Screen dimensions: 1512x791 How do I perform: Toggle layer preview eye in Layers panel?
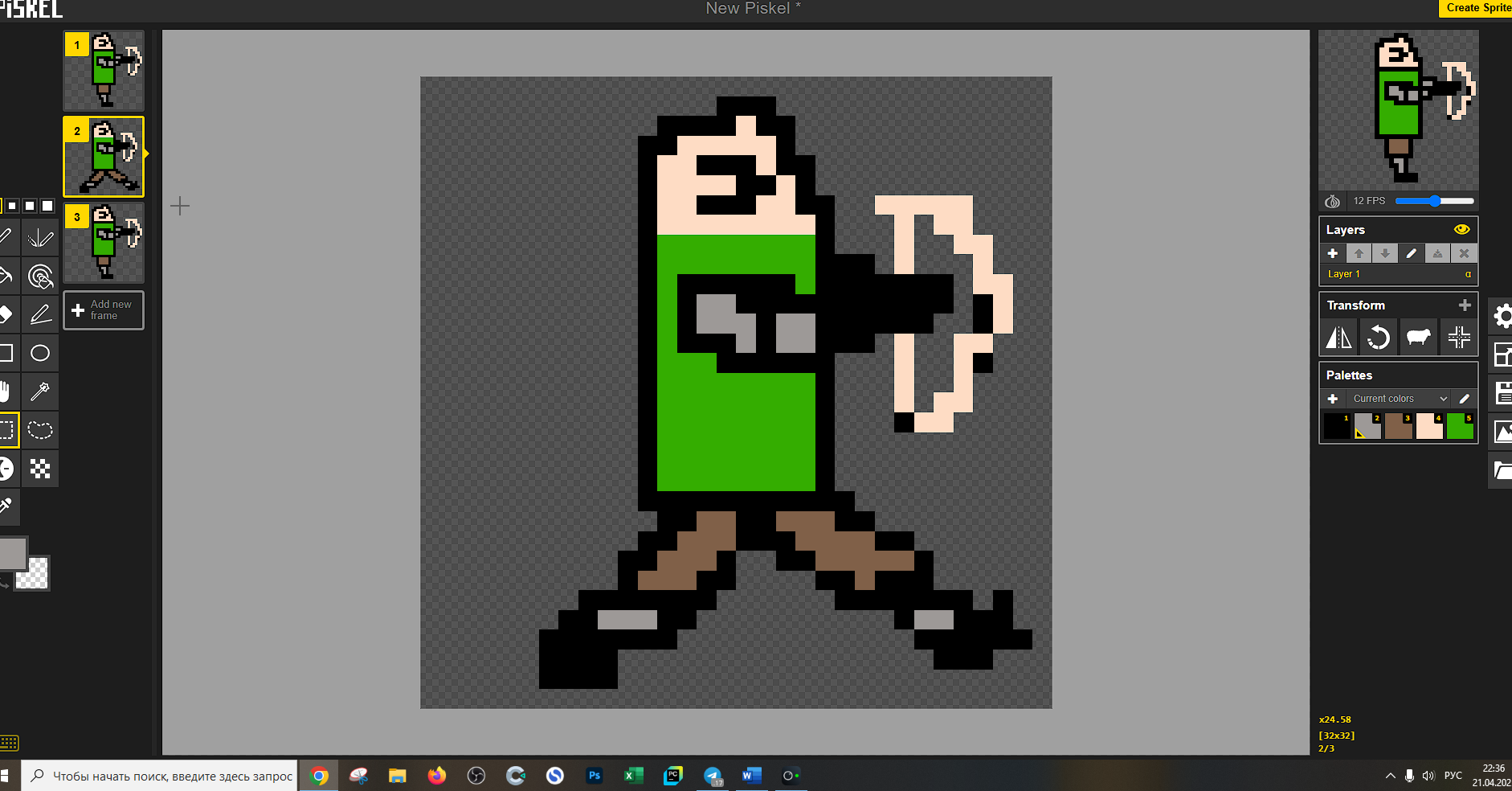(x=1461, y=230)
